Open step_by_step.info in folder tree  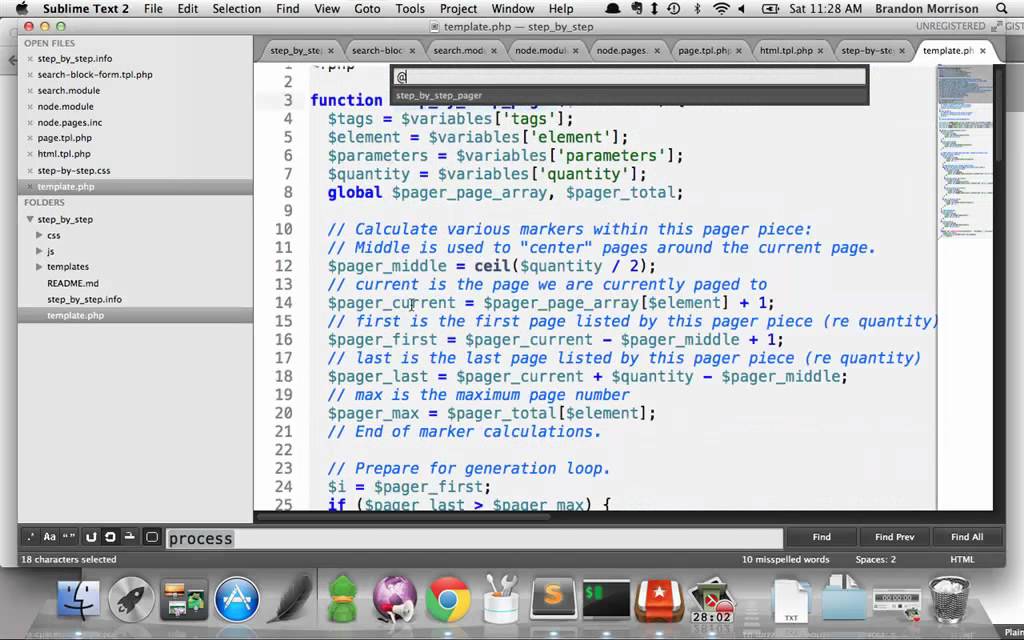(84, 299)
